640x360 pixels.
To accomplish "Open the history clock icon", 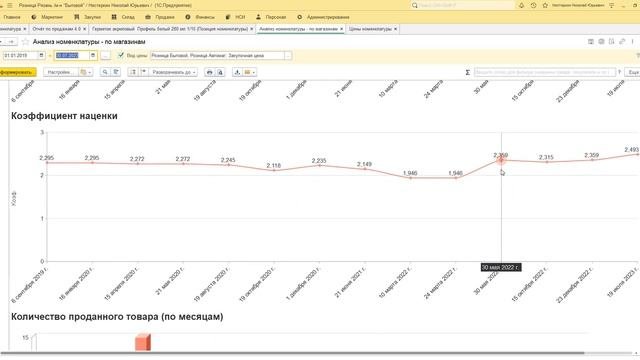I will pos(533,5).
